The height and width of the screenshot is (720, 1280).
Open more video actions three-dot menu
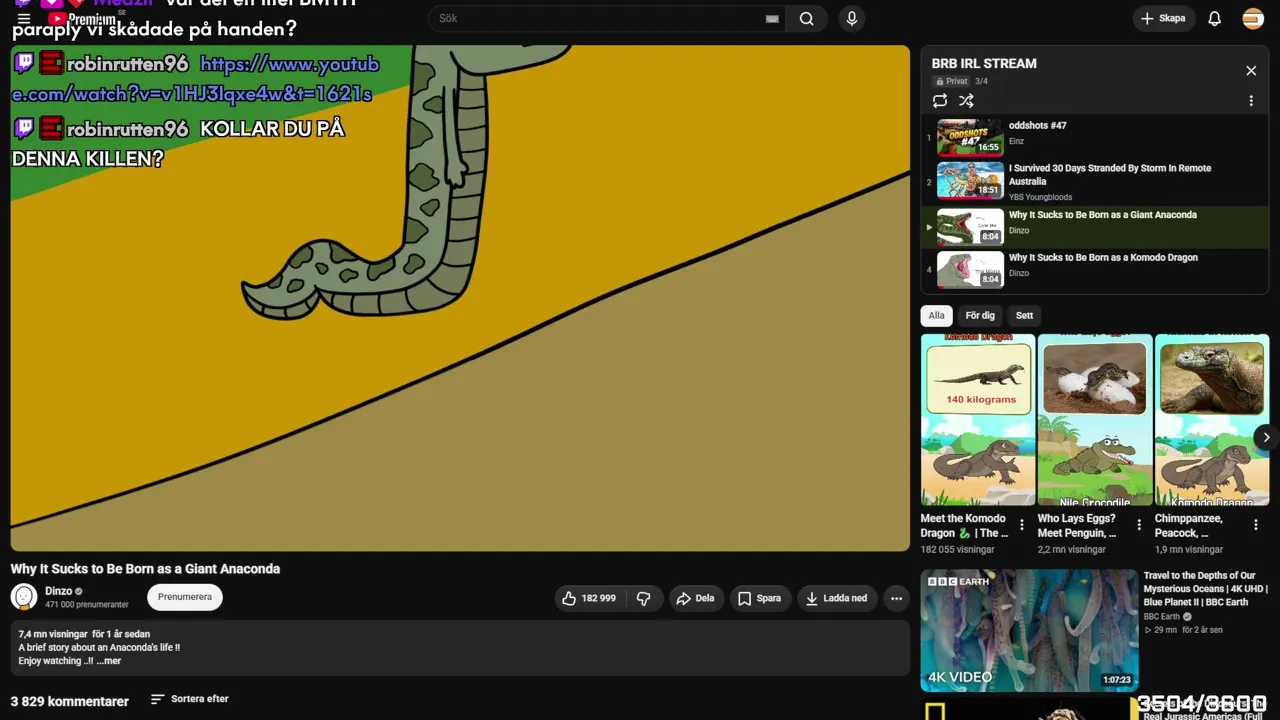coord(896,598)
